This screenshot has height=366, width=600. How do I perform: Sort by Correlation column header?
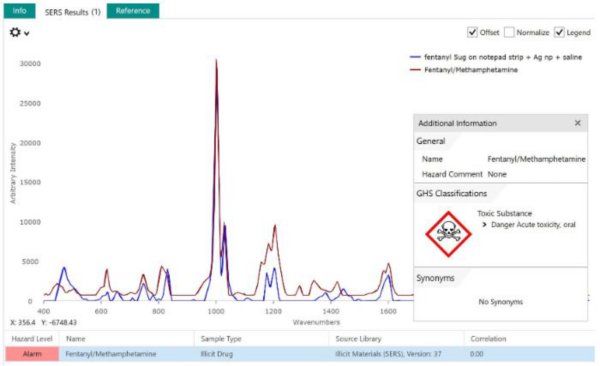coord(488,339)
